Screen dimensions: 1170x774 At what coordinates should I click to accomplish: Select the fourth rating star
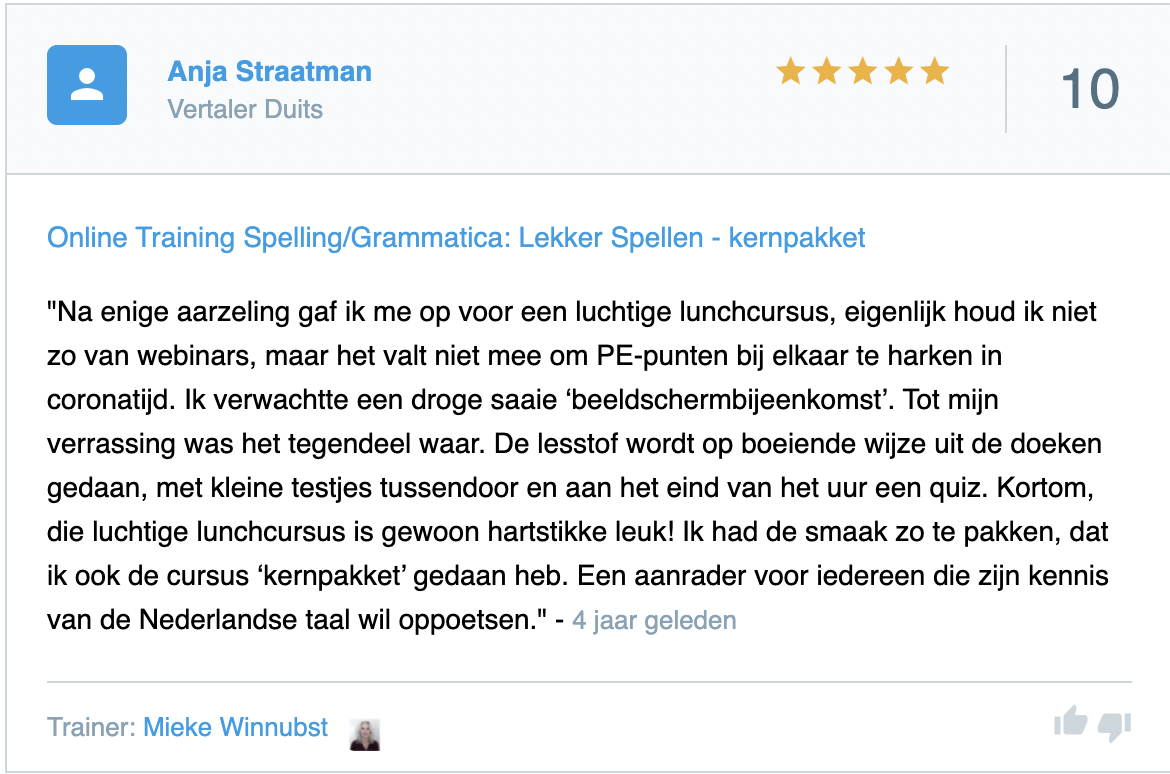(898, 70)
